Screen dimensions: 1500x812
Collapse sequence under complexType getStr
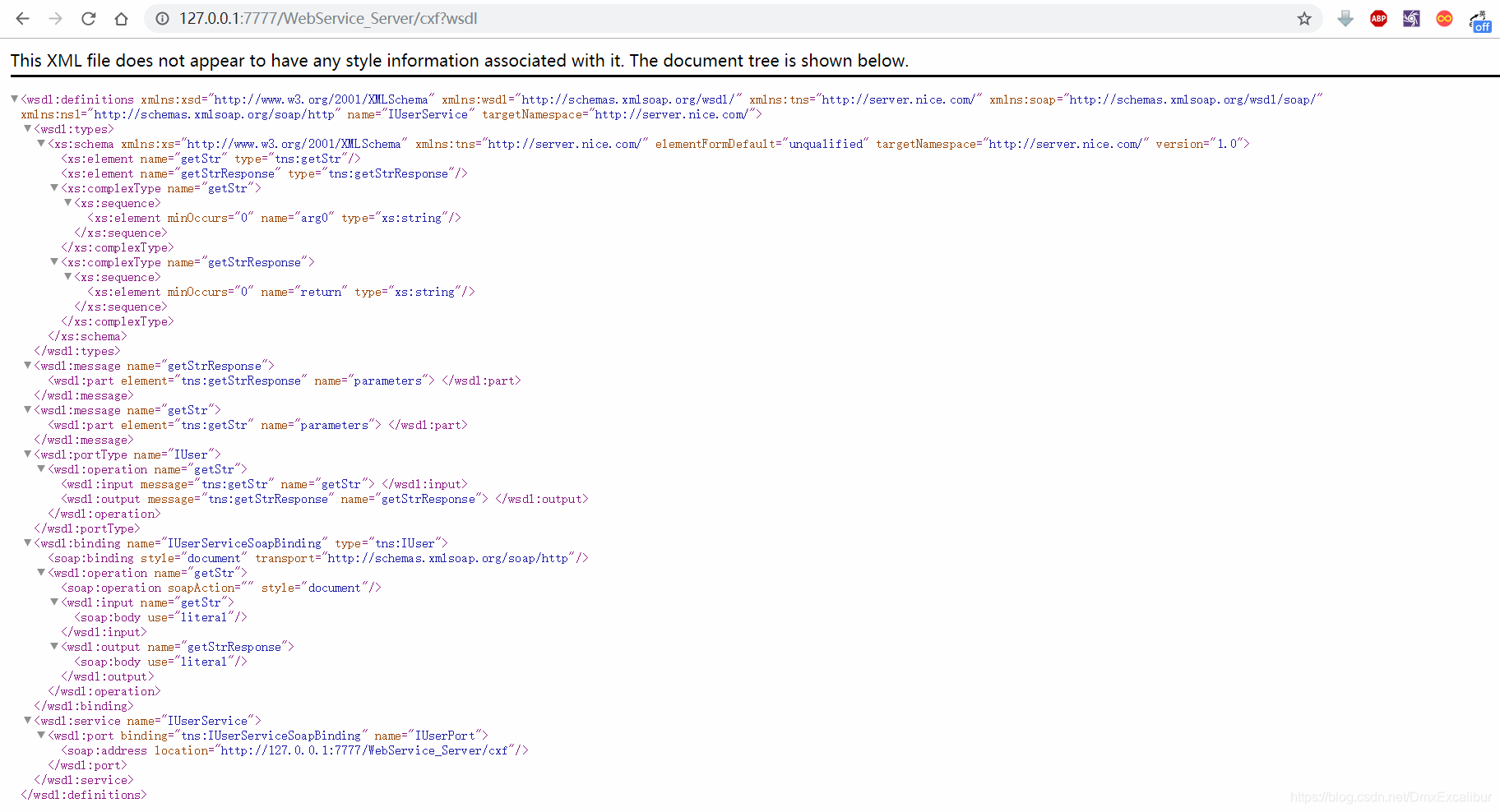pos(67,202)
